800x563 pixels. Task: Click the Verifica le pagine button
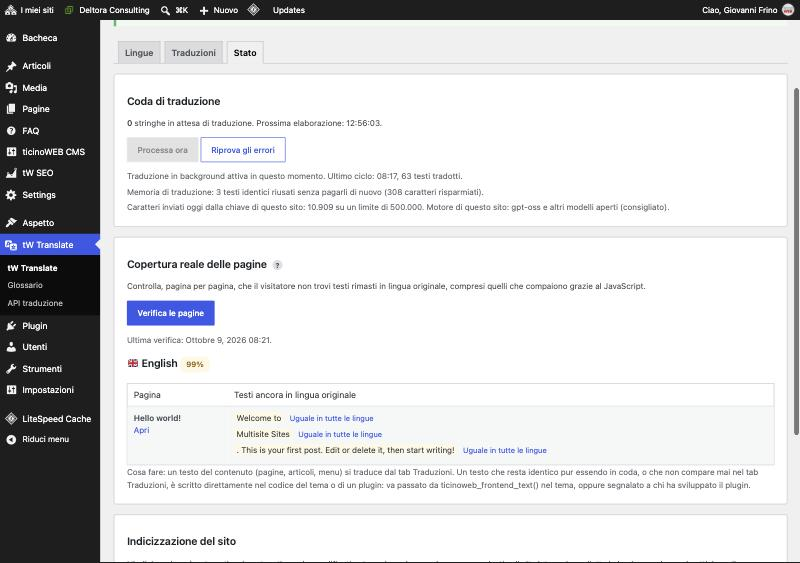(x=170, y=313)
